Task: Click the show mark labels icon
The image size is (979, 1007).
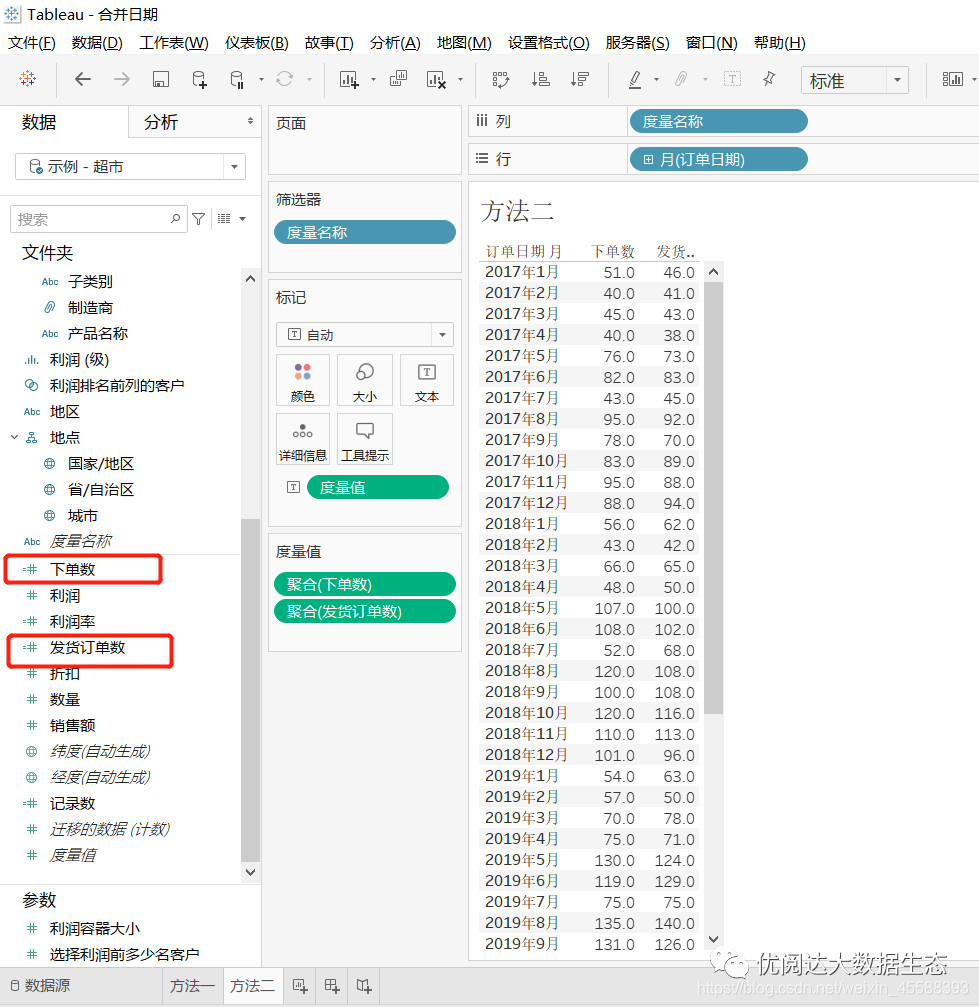Action: tap(732, 80)
